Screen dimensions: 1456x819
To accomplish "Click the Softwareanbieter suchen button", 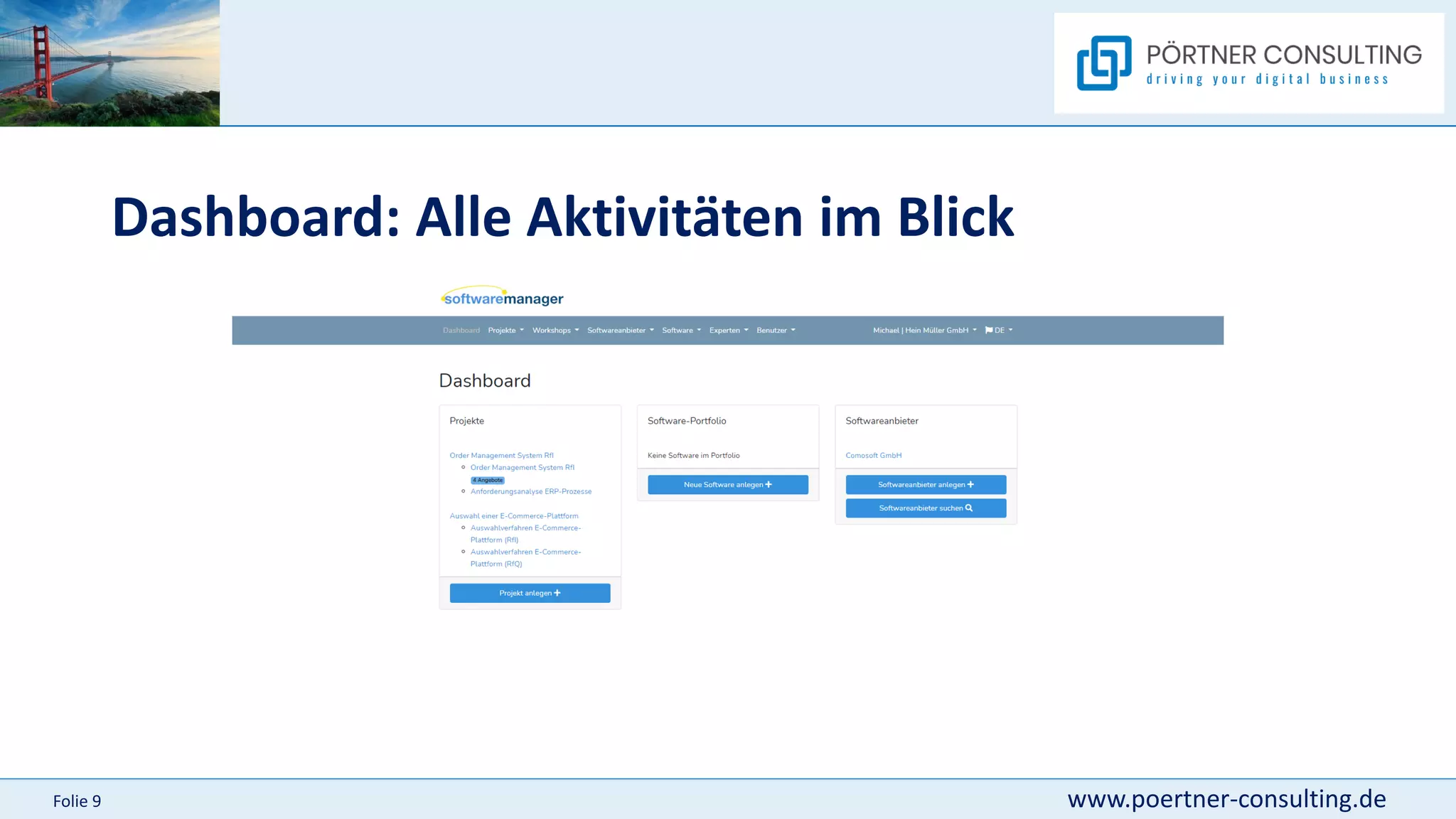I will [926, 508].
